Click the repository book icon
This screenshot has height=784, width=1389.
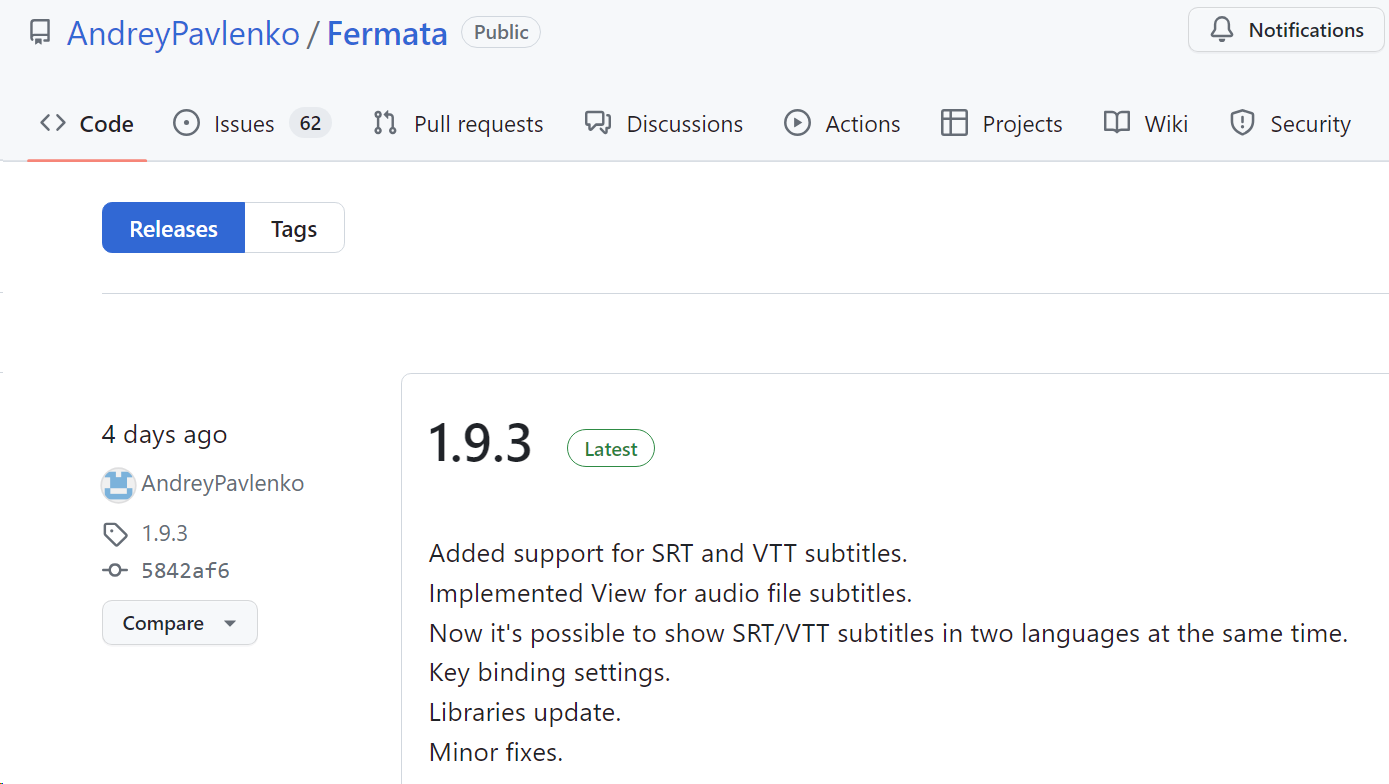[x=40, y=33]
